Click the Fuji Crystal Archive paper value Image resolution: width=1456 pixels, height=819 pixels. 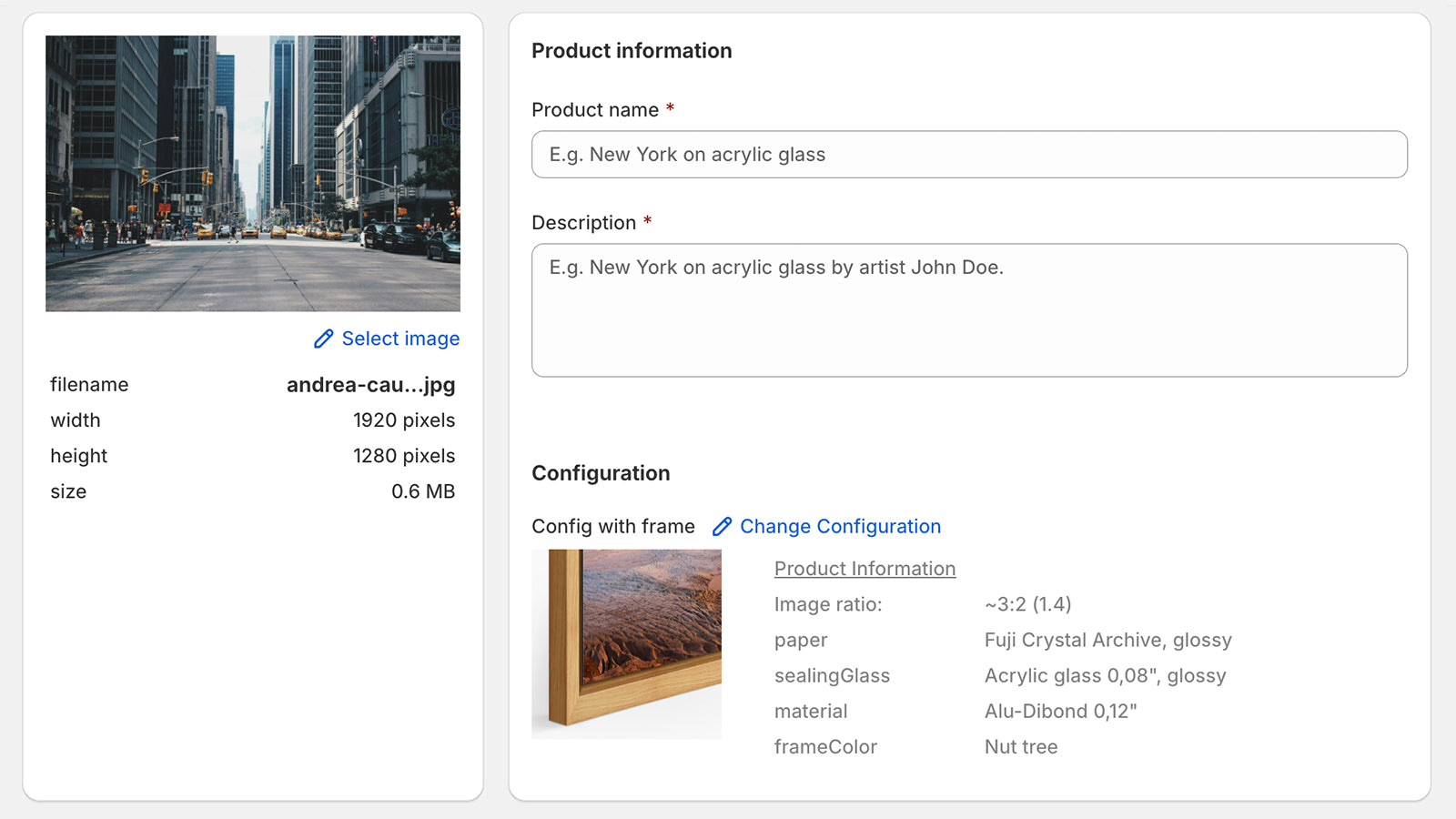click(x=1107, y=640)
